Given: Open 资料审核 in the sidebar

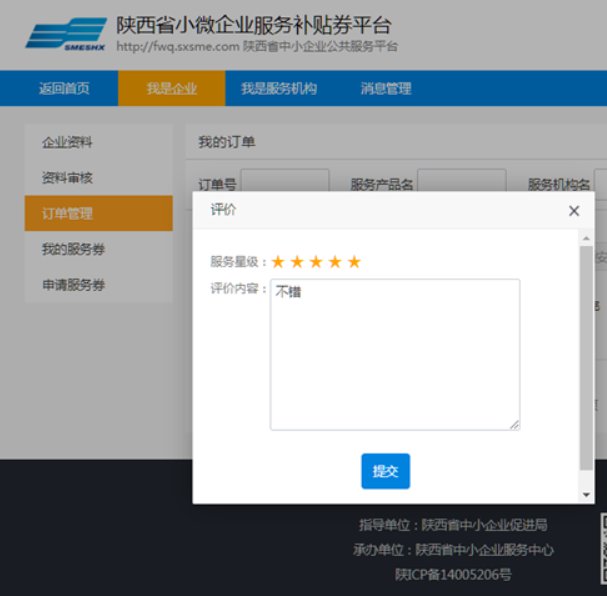Looking at the screenshot, I should [67, 178].
